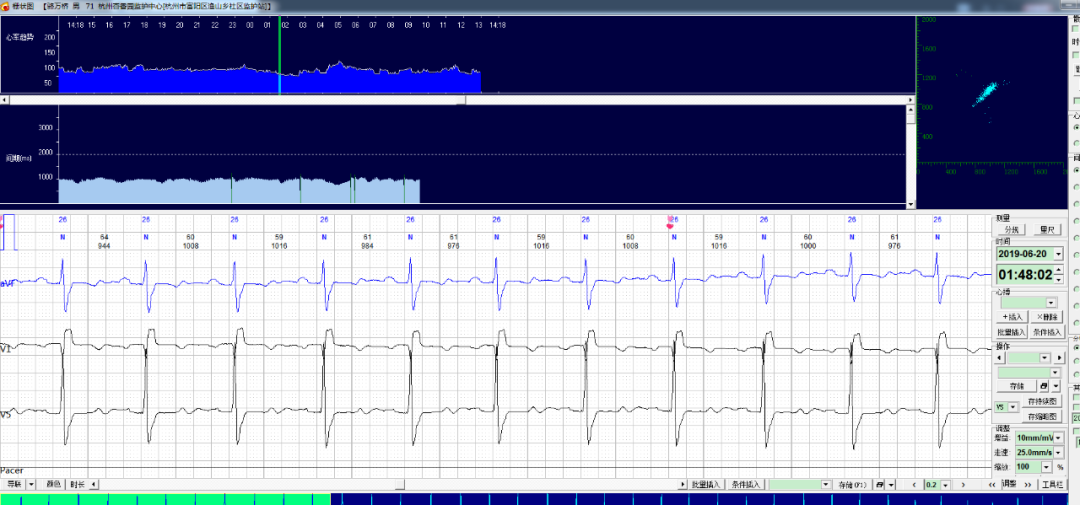This screenshot has height=505, width=1080.
Task: Expand the date 2019-06-20 dropdown
Action: [1060, 254]
